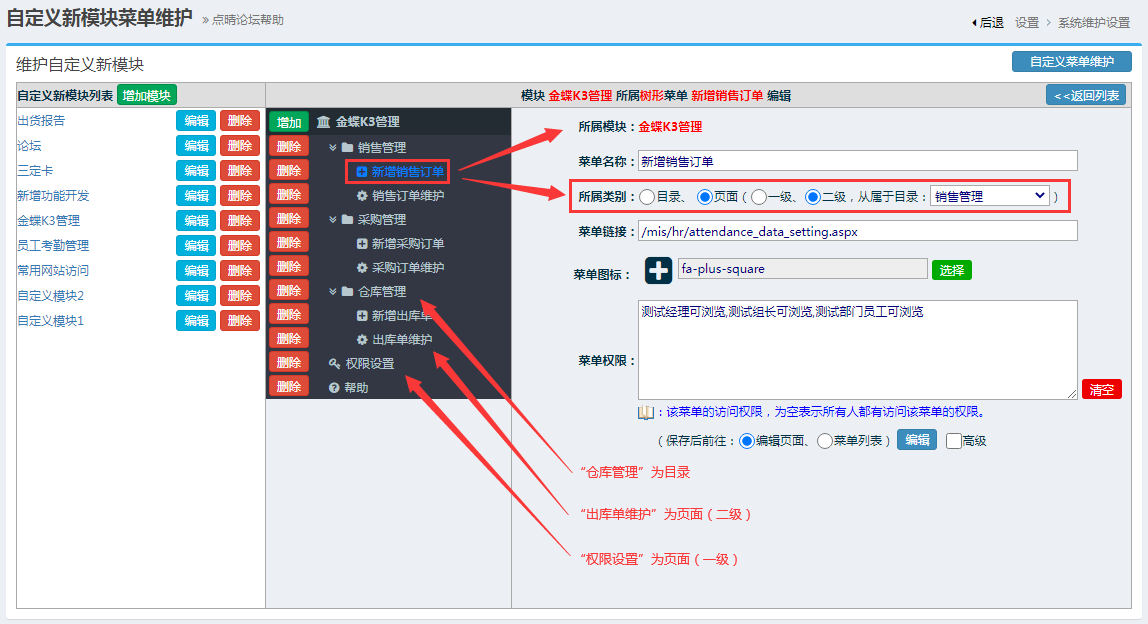Open 新增采购订单 menu item
This screenshot has width=1148, height=624.
[408, 243]
